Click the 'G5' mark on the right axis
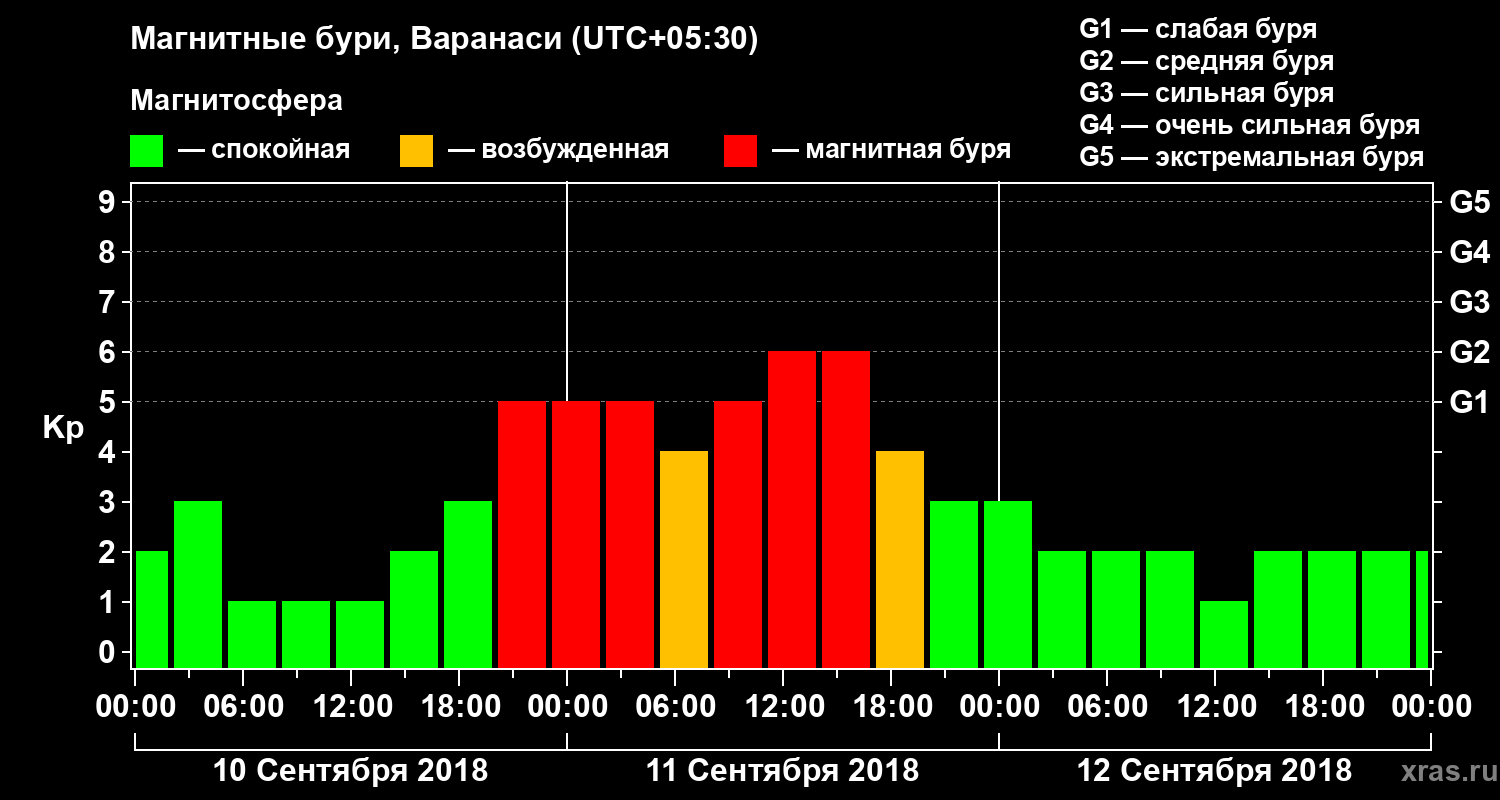The width and height of the screenshot is (1500, 800). 1469,202
